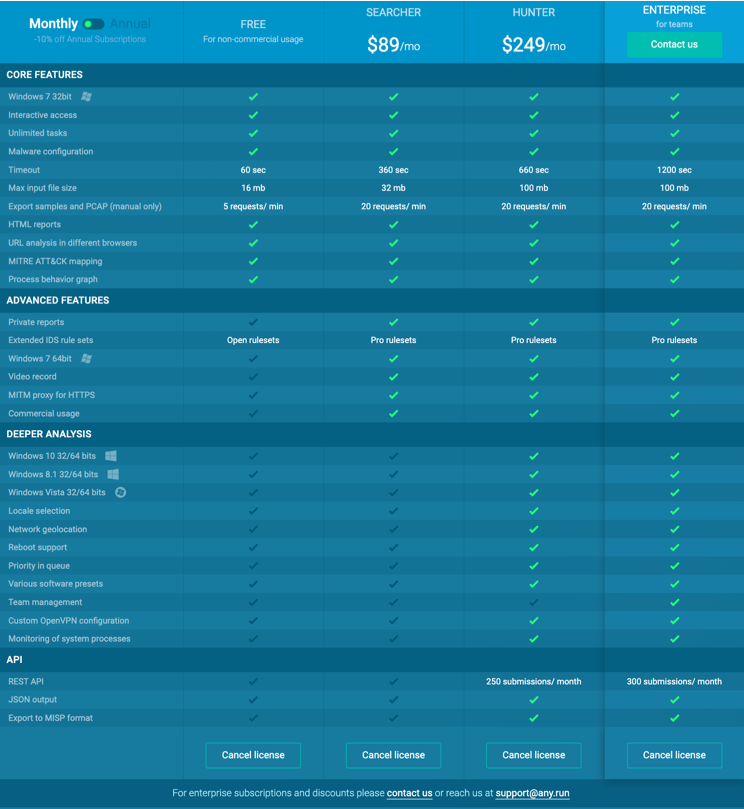Image resolution: width=744 pixels, height=809 pixels.
Task: Cancel license under the Enterprise plan
Action: click(x=674, y=755)
